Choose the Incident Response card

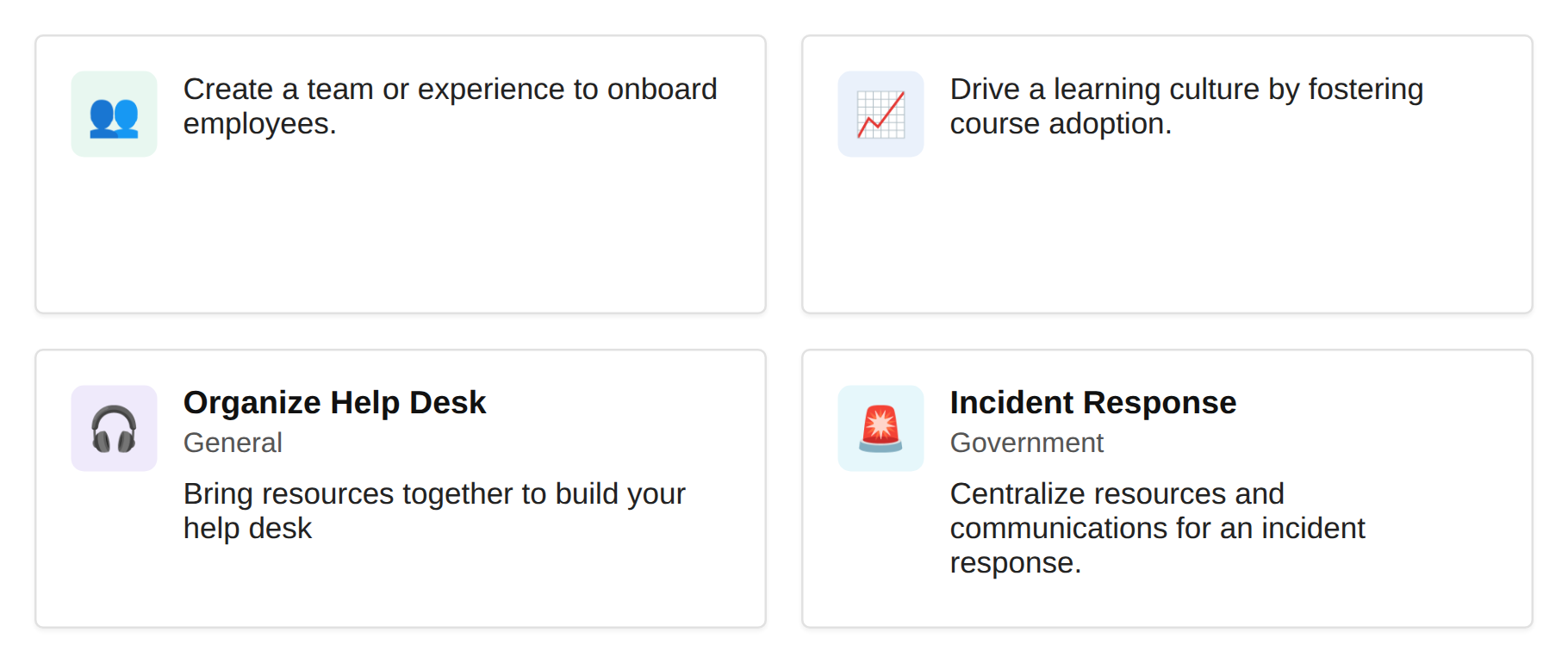pyautogui.click(x=1167, y=488)
